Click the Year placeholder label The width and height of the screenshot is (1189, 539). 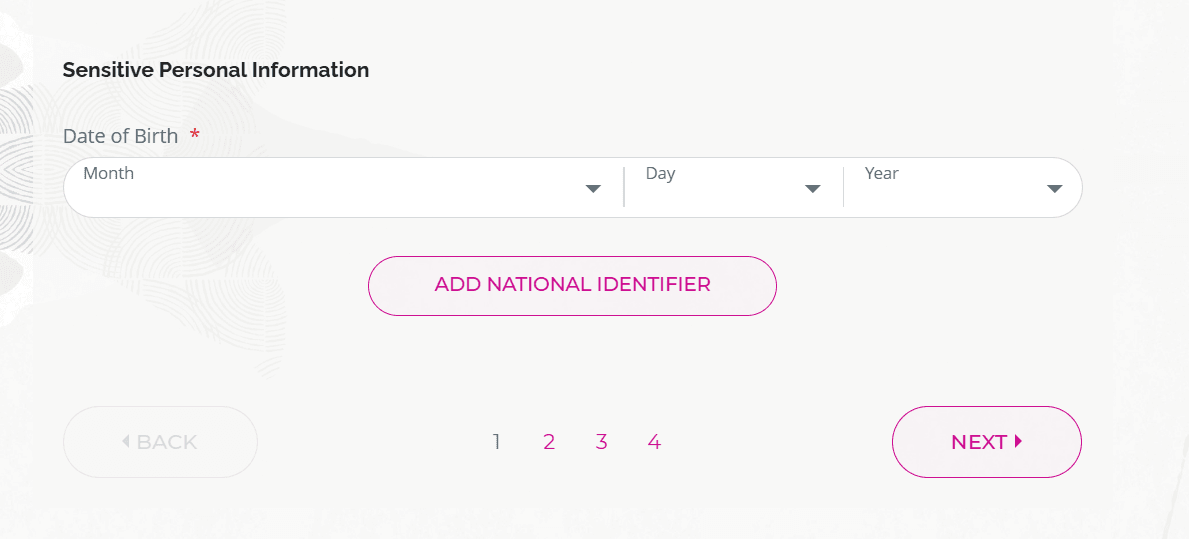click(882, 173)
